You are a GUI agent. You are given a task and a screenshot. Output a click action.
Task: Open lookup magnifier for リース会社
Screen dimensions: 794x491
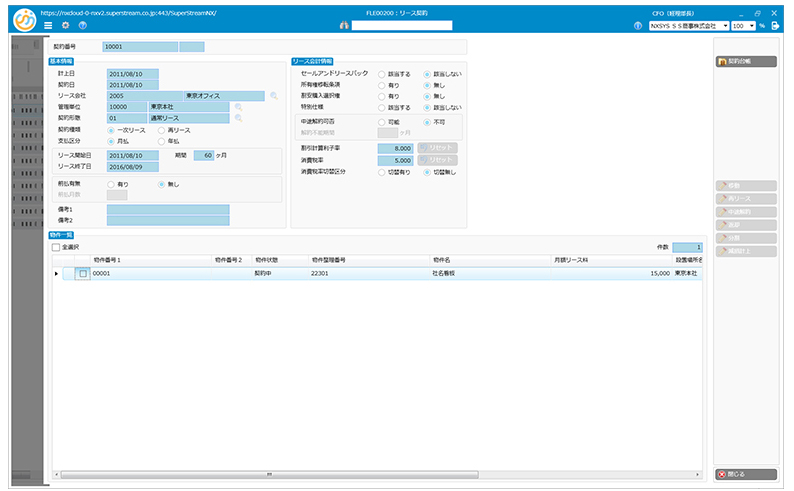(274, 96)
